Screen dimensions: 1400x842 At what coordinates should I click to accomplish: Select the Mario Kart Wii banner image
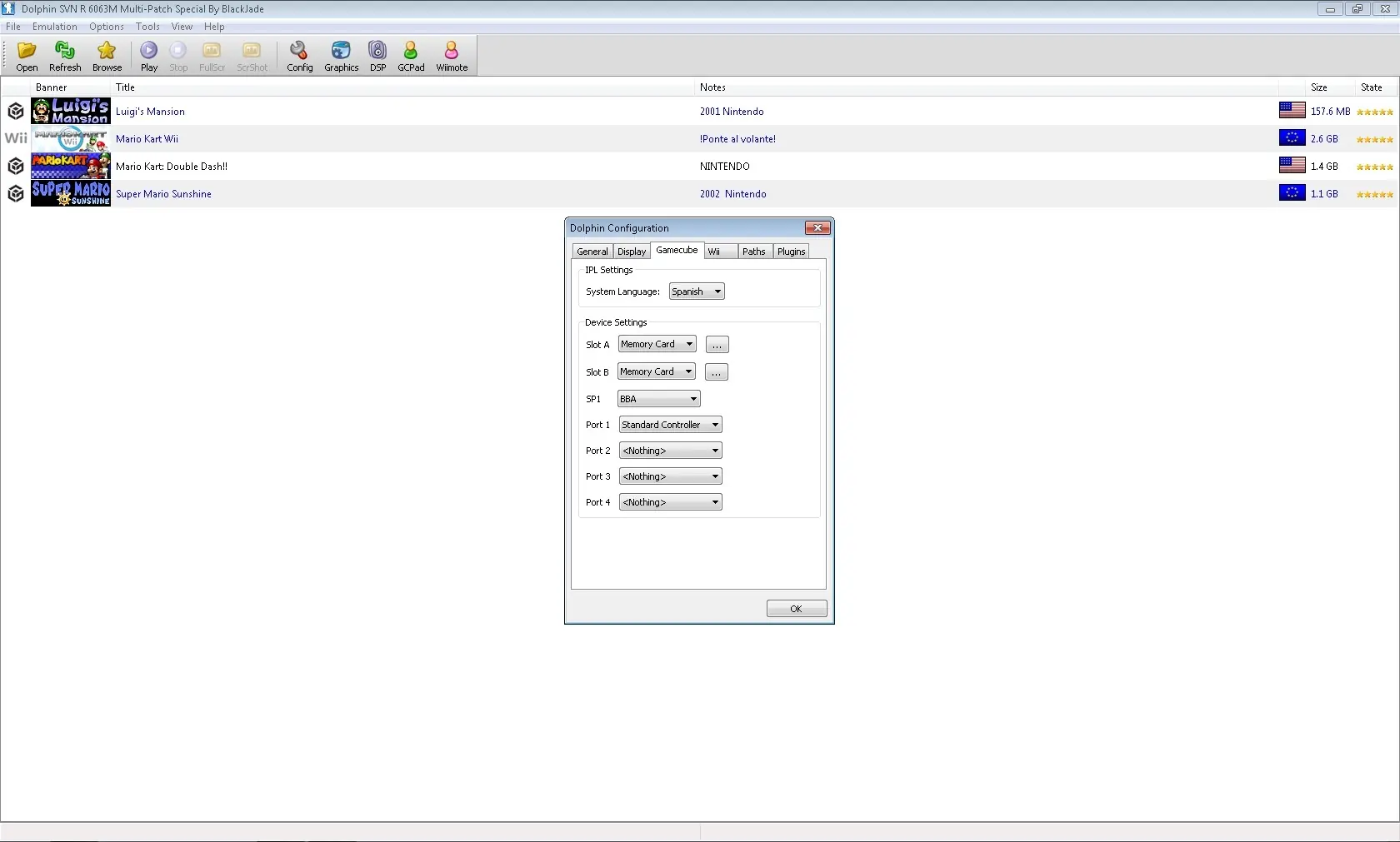(x=71, y=138)
